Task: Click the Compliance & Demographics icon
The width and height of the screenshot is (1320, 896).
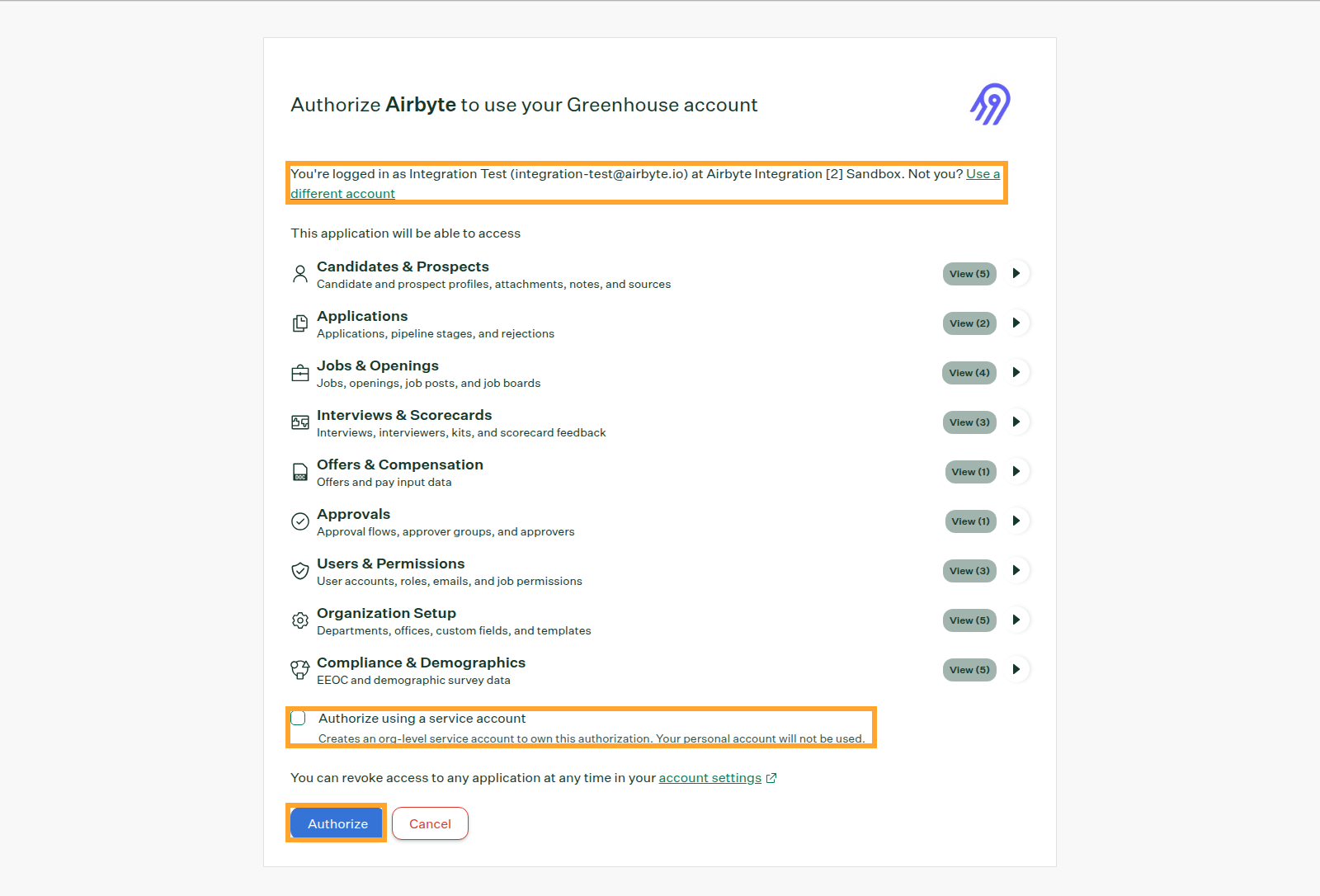Action: [x=300, y=670]
